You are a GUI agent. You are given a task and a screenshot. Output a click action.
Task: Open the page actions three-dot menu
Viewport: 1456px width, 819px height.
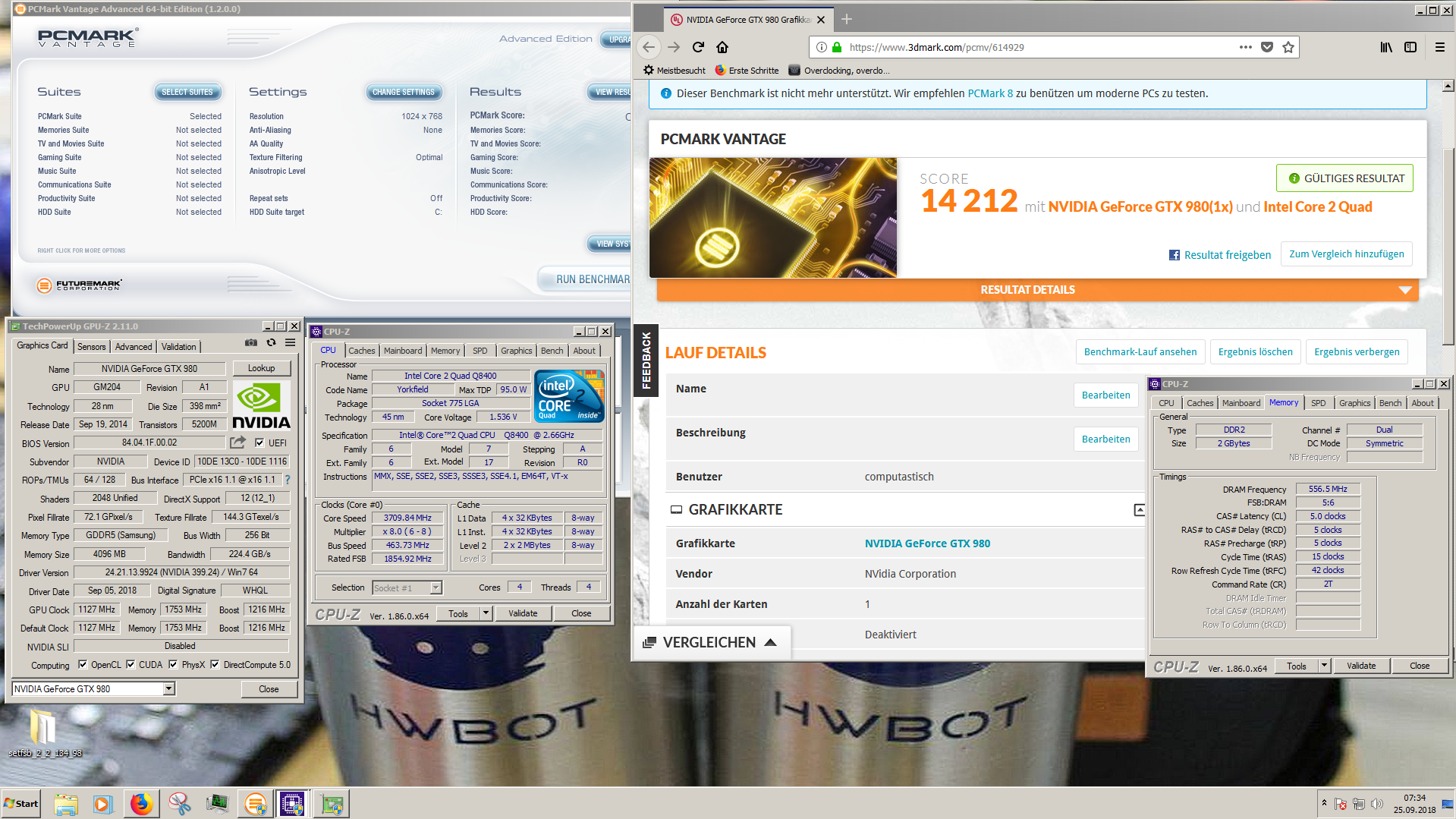pos(1246,47)
